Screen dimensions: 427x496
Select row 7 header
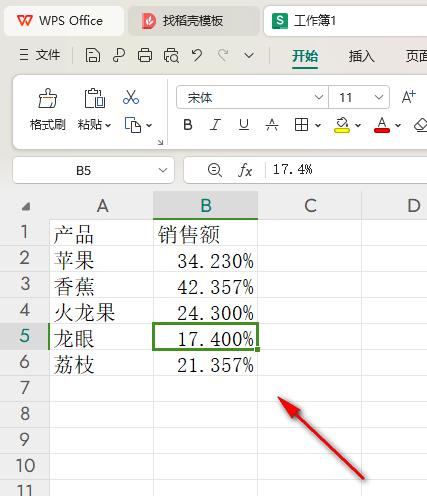(25, 388)
